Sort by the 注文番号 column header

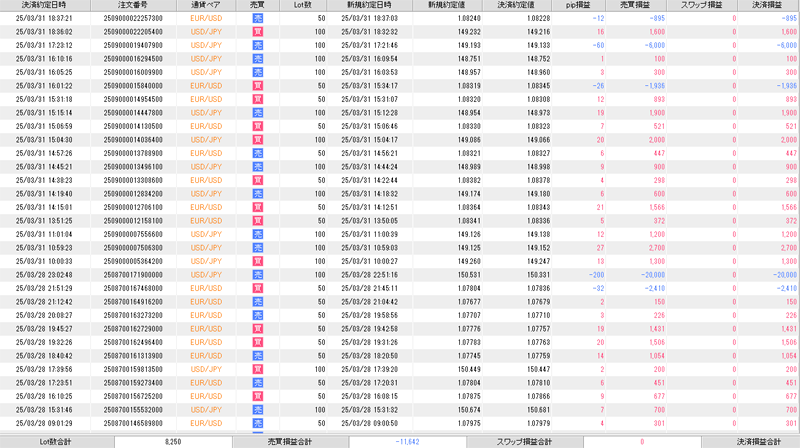point(133,5)
